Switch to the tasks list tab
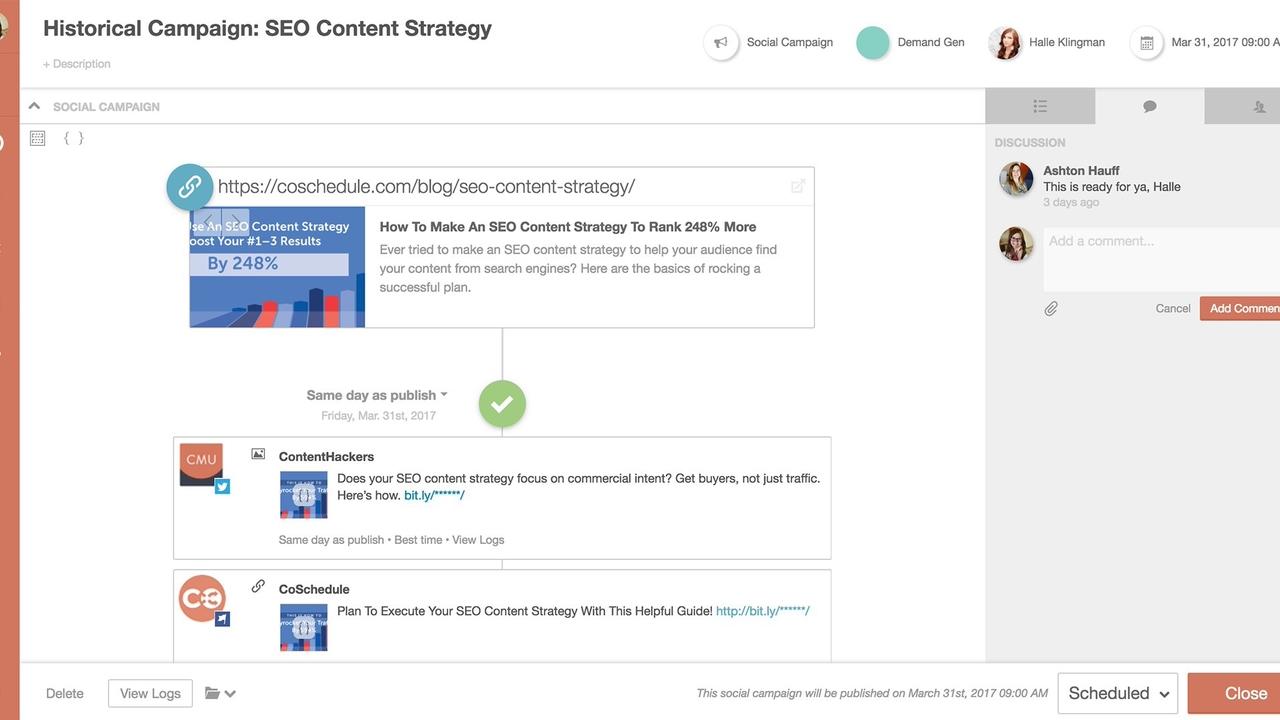The image size is (1280, 720). point(1040,106)
